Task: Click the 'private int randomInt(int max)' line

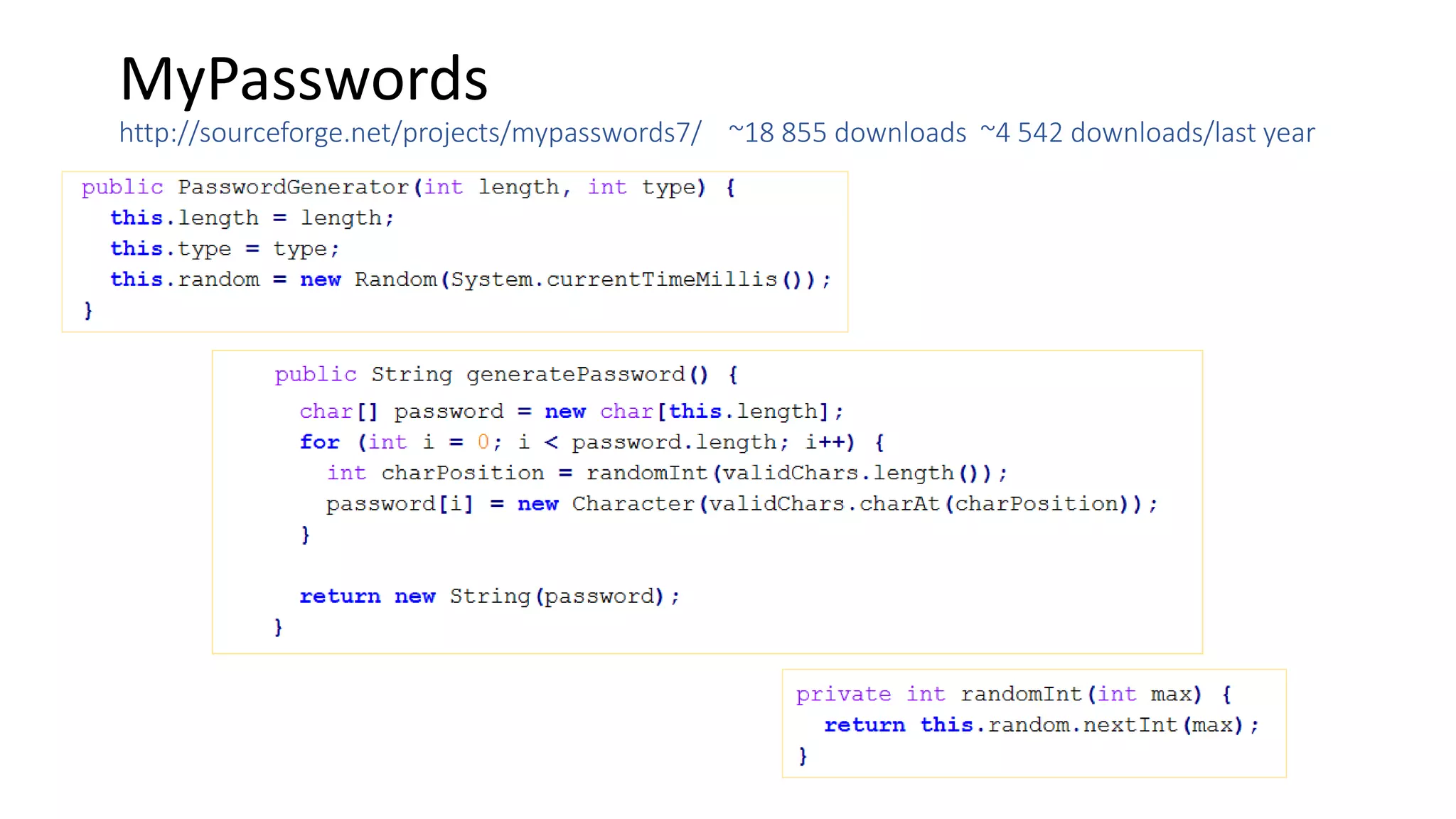Action: click(1014, 694)
